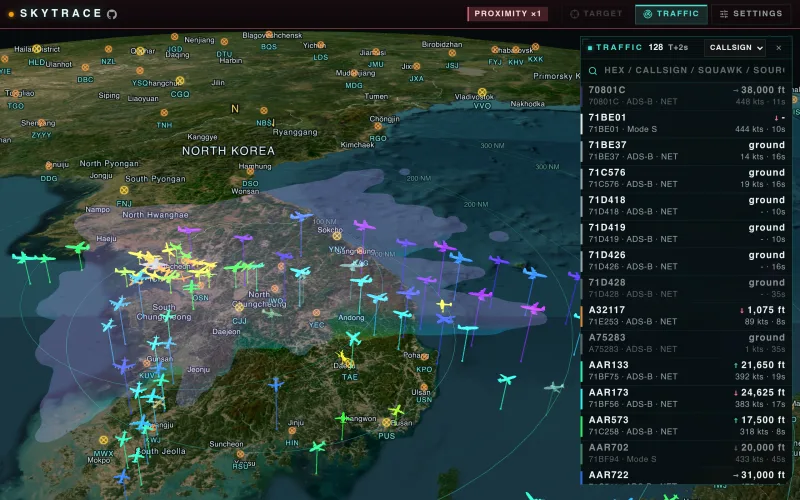This screenshot has height=500, width=800.
Task: Select the 71D428 traffic row
Action: (x=686, y=288)
